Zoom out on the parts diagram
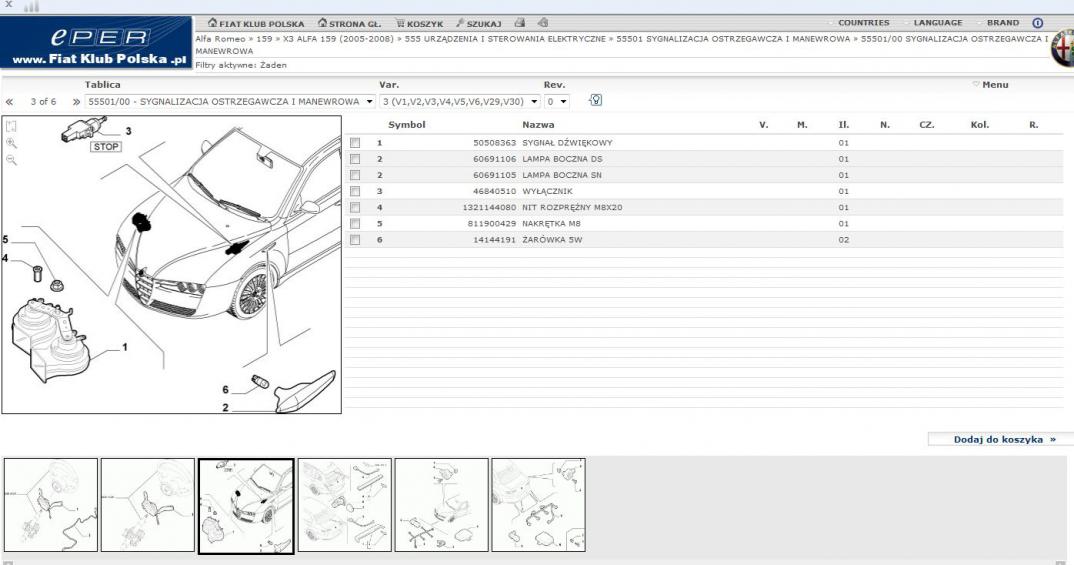 click(x=11, y=159)
